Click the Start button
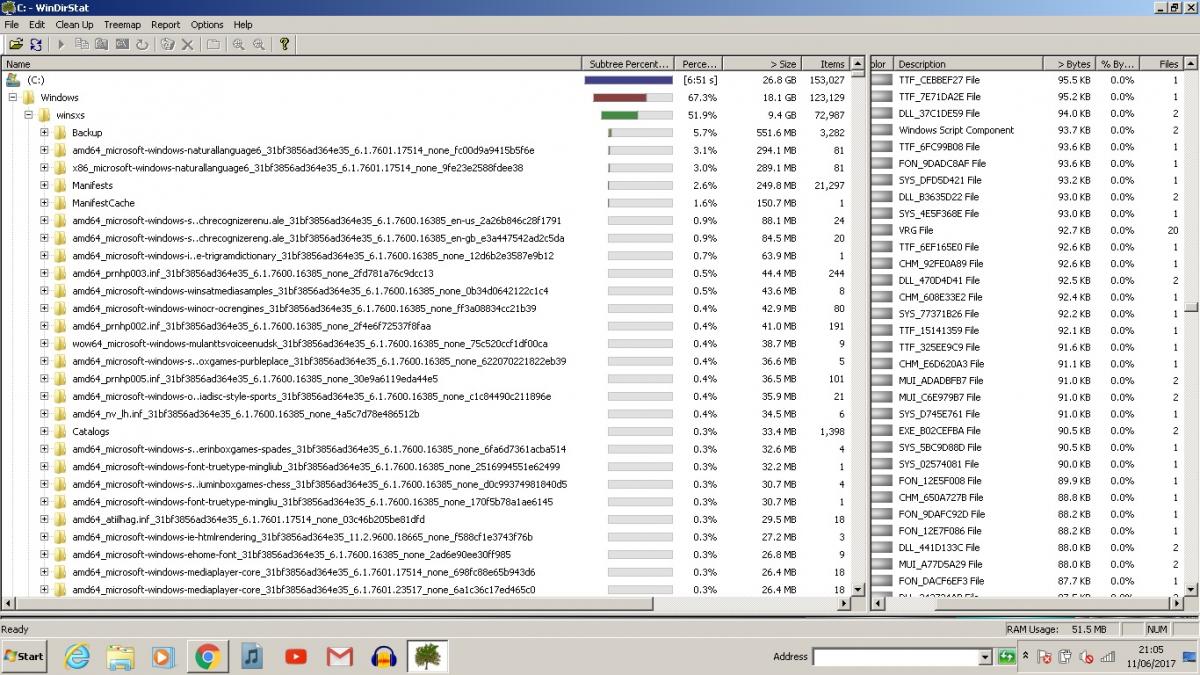The height and width of the screenshot is (675, 1200). (x=24, y=656)
